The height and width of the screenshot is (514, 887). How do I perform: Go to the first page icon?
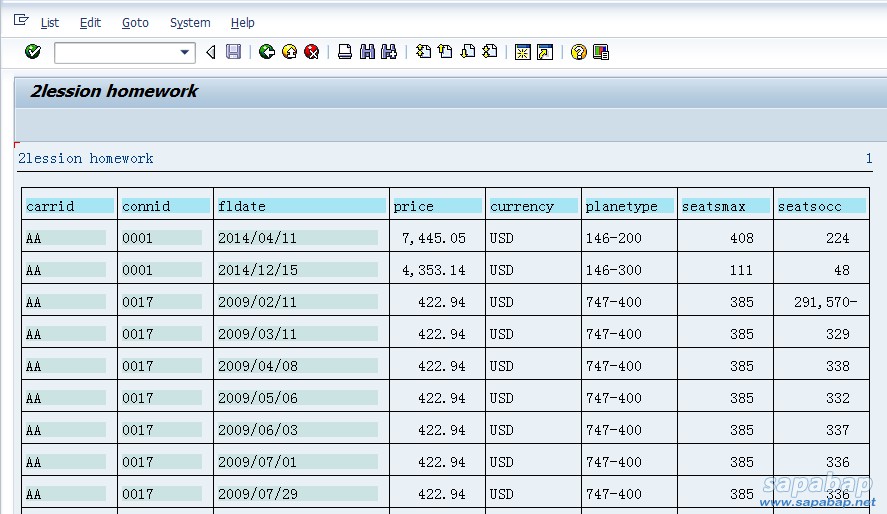[423, 52]
